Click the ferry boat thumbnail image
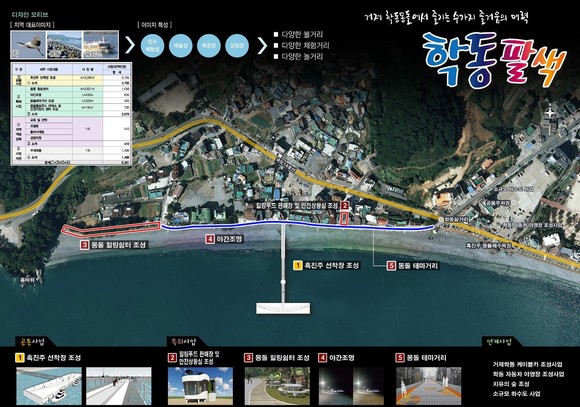 coord(101,45)
